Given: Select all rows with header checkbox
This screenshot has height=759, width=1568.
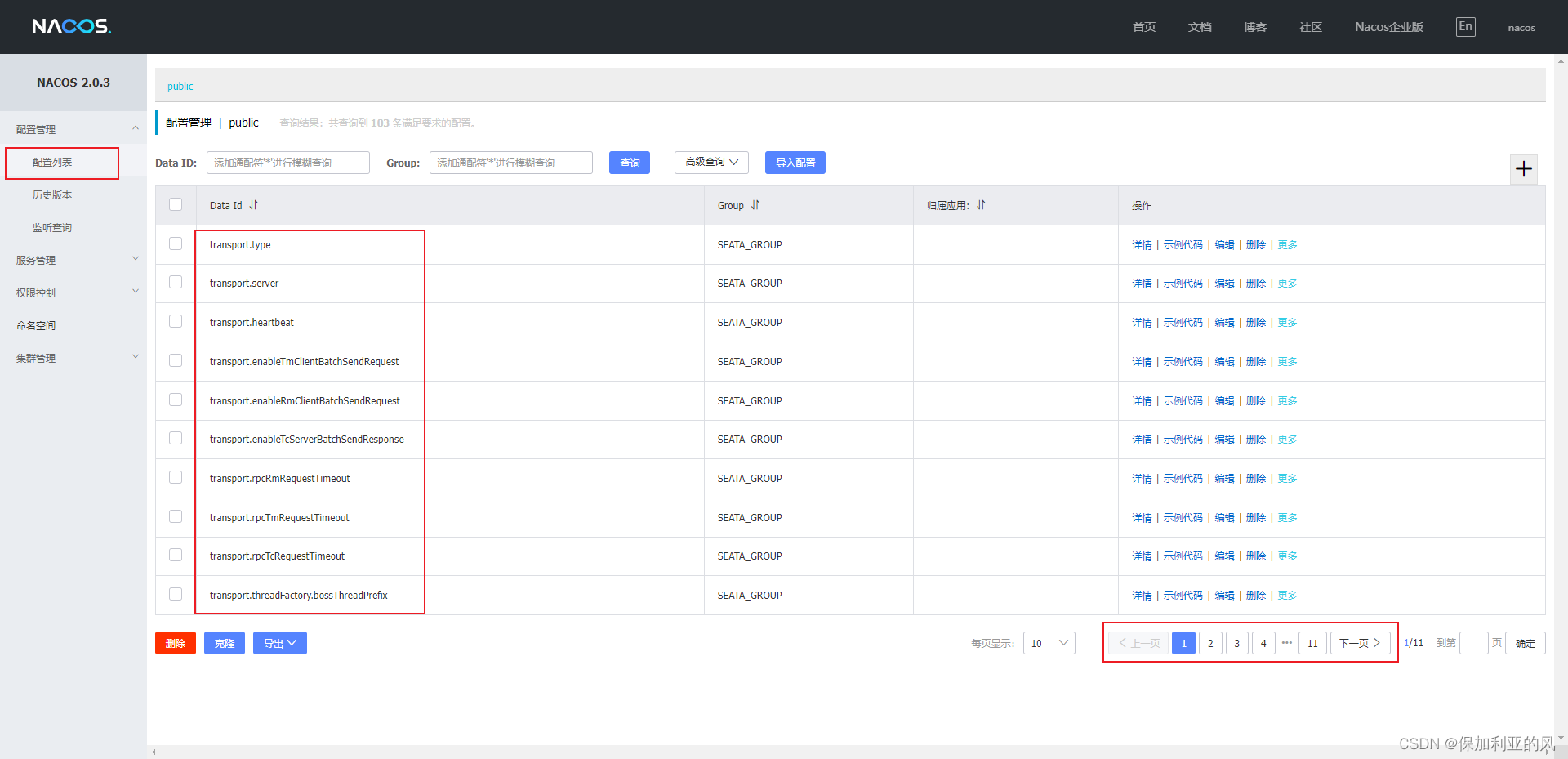Looking at the screenshot, I should [176, 204].
